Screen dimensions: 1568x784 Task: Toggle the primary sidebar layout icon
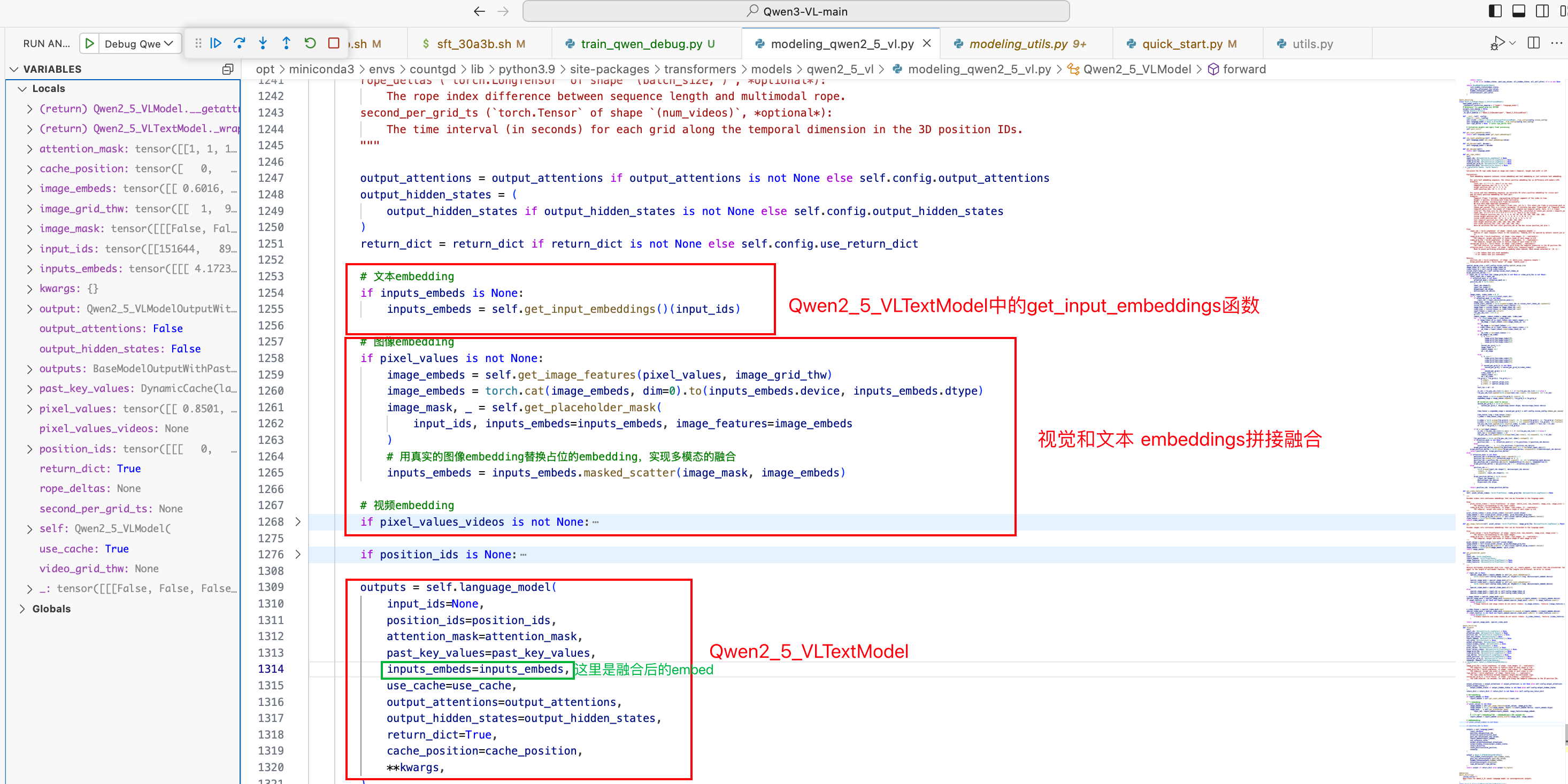1495,11
